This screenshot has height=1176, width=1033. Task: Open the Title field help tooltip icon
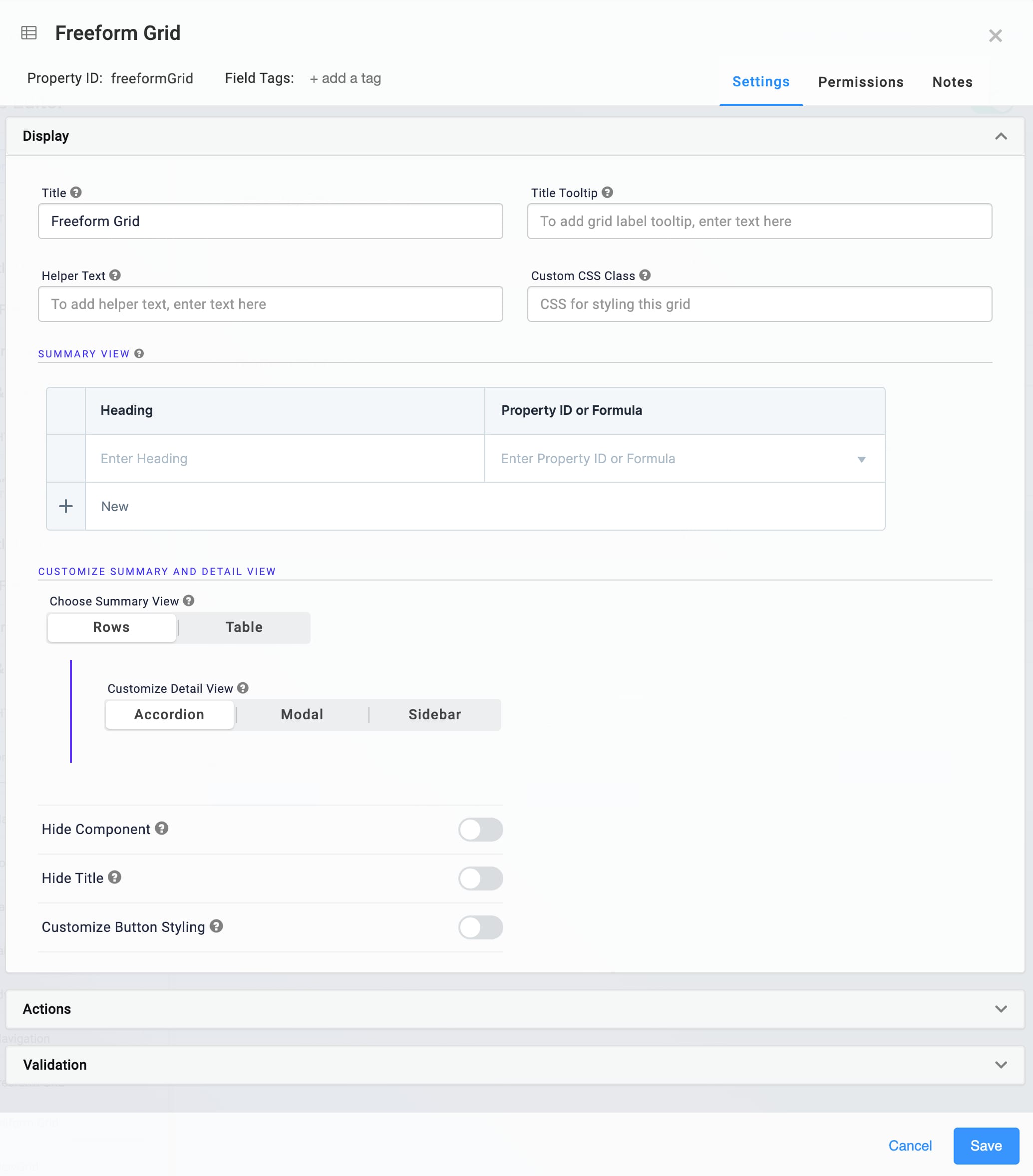click(76, 192)
